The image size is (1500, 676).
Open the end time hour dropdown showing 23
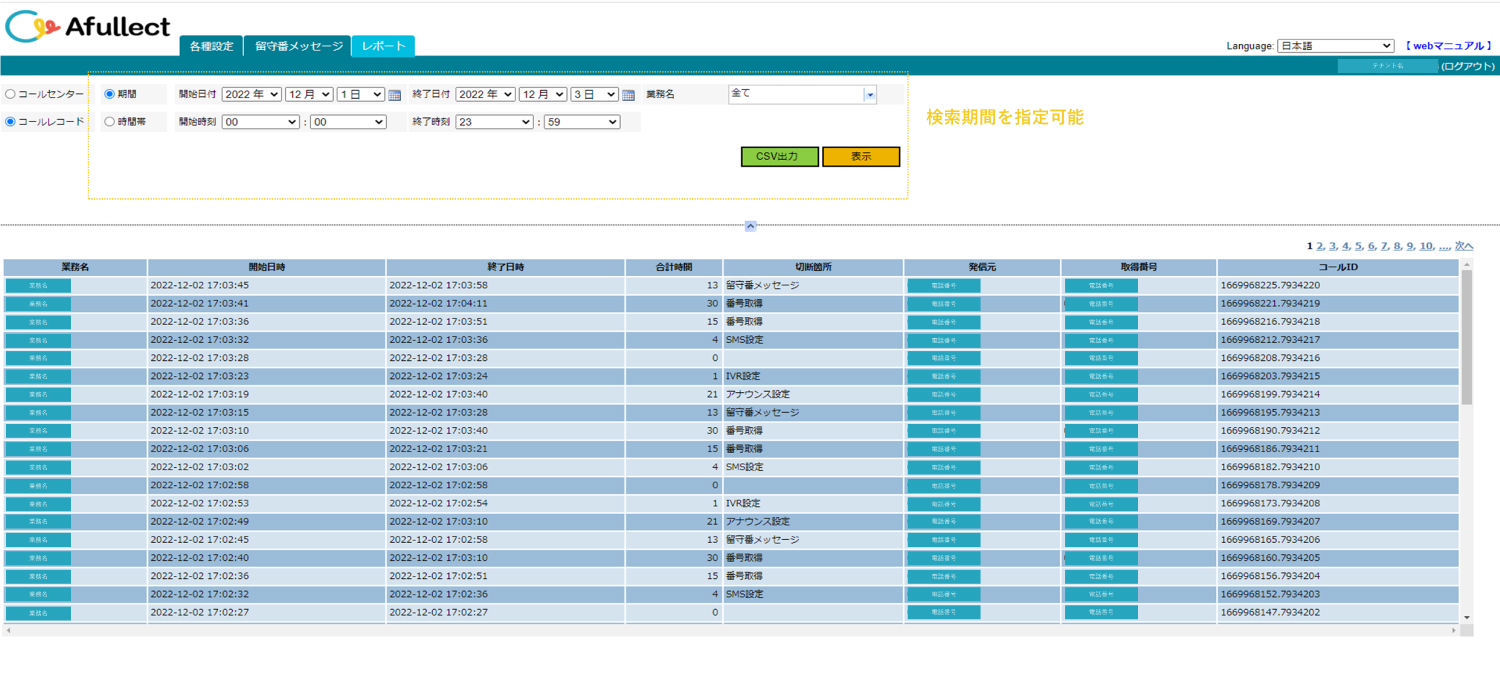click(x=494, y=122)
